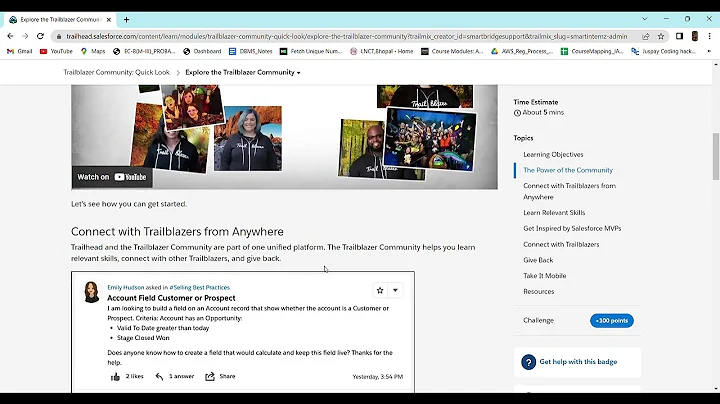Click the Chrome profile avatar
Viewport: 720px width, 404px height.
tap(695, 36)
